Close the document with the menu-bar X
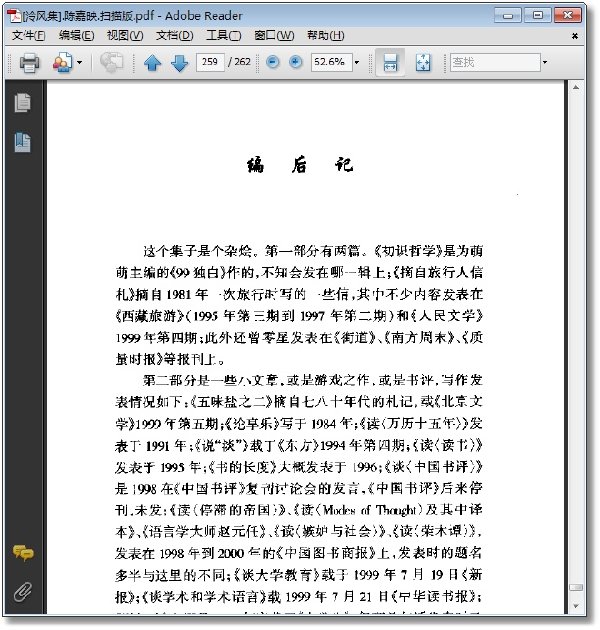Viewport: 600px width, 630px height. click(575, 36)
